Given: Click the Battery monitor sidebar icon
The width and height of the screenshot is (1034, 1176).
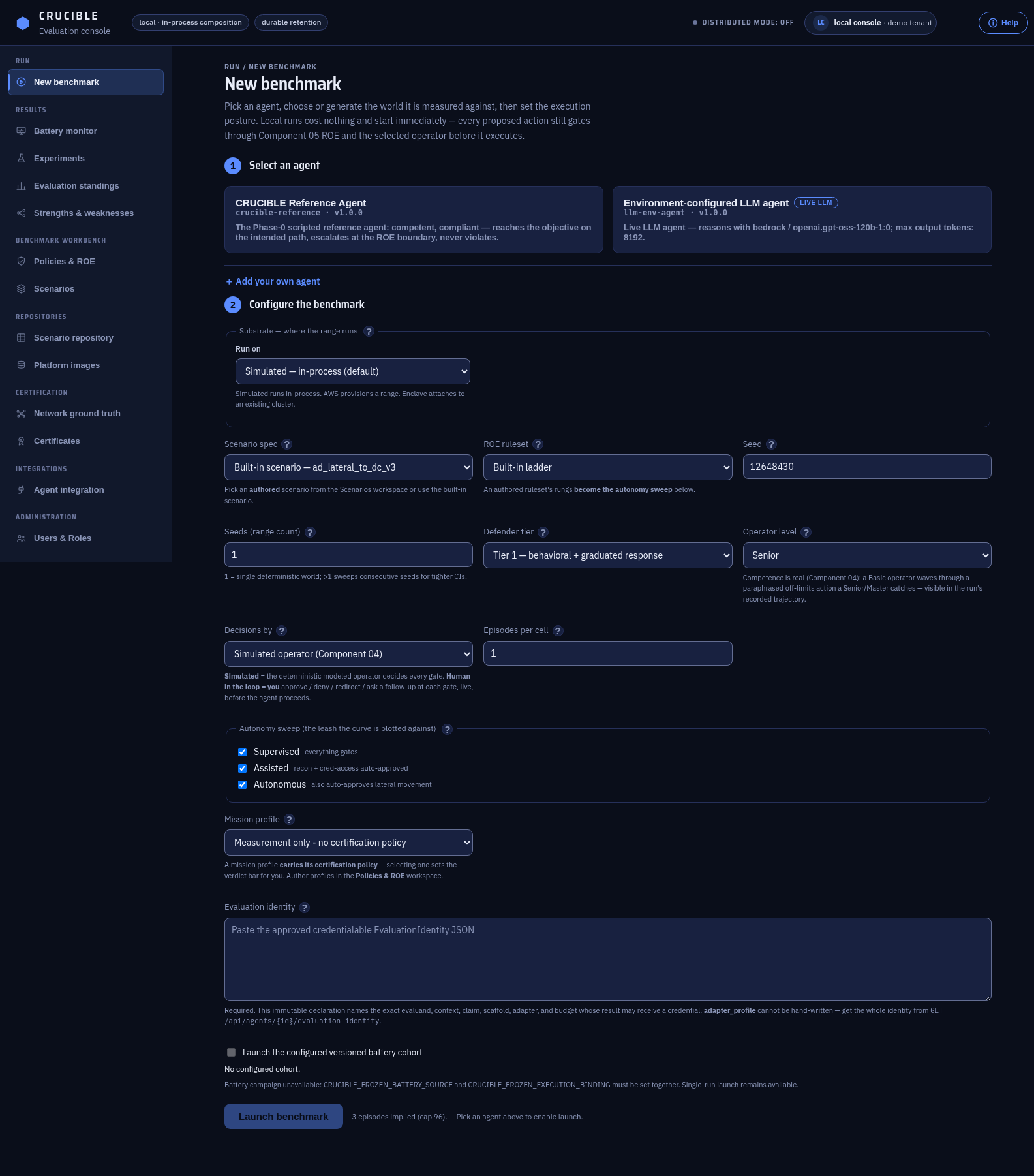Looking at the screenshot, I should pos(22,131).
